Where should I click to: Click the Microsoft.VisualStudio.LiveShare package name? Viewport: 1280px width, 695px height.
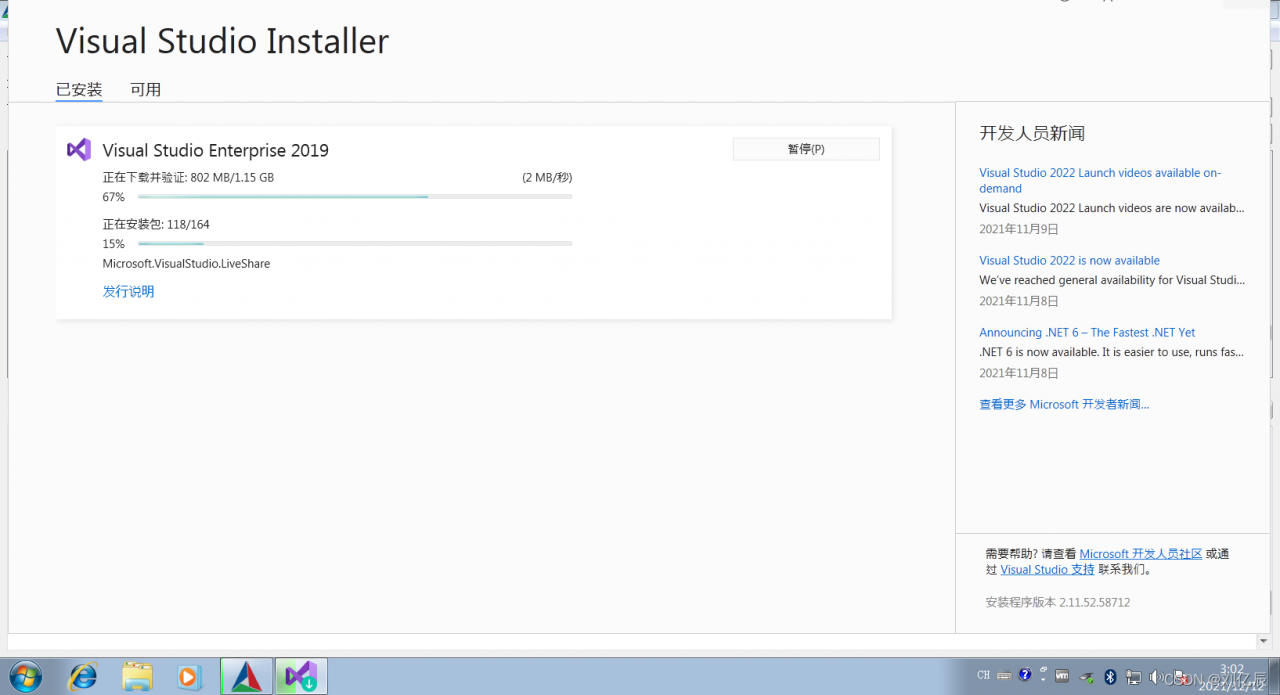click(x=186, y=264)
